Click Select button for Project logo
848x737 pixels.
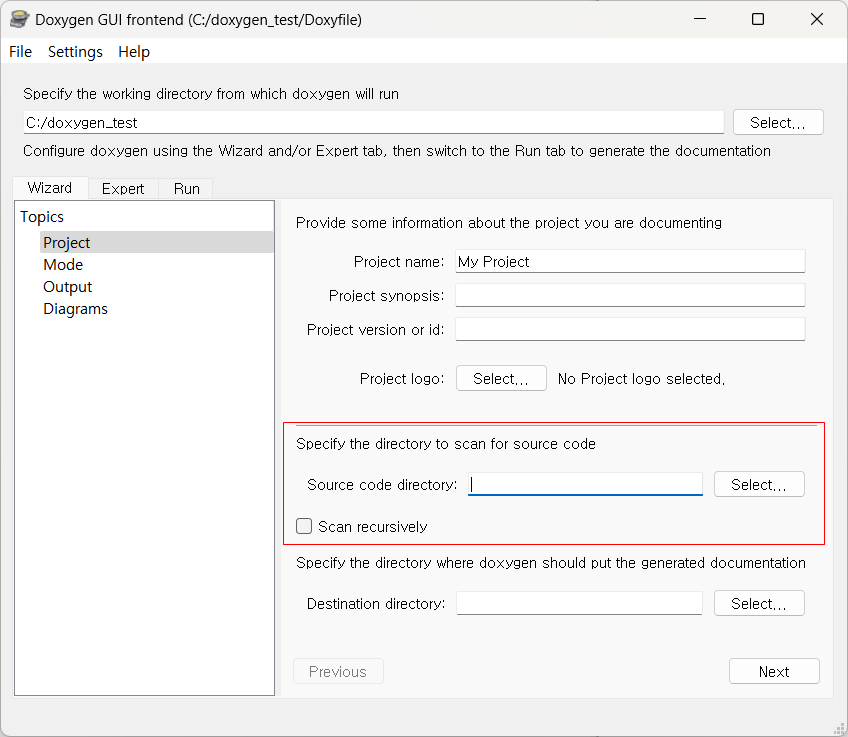(x=501, y=379)
